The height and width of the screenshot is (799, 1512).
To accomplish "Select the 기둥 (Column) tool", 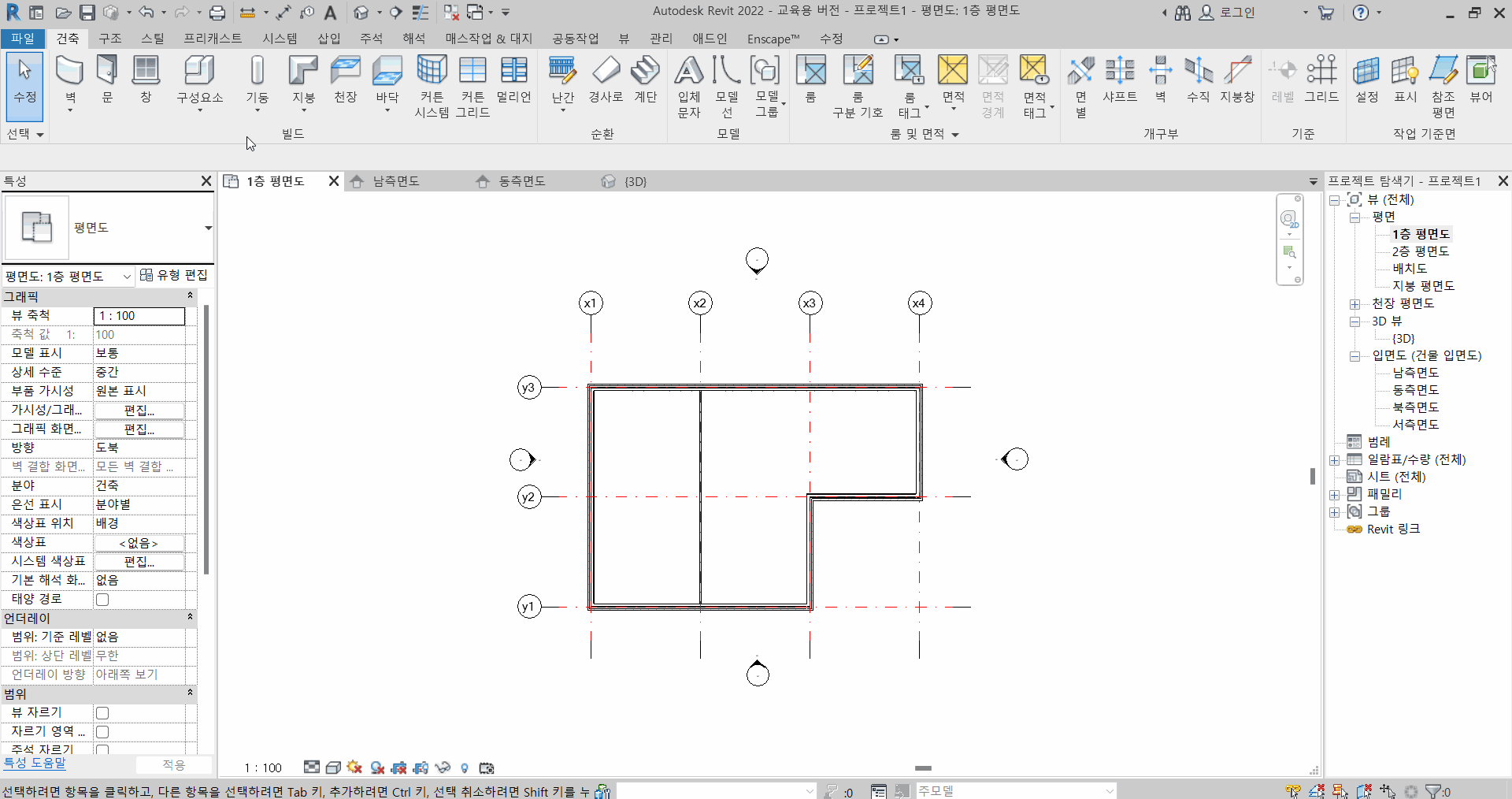I will pyautogui.click(x=257, y=79).
